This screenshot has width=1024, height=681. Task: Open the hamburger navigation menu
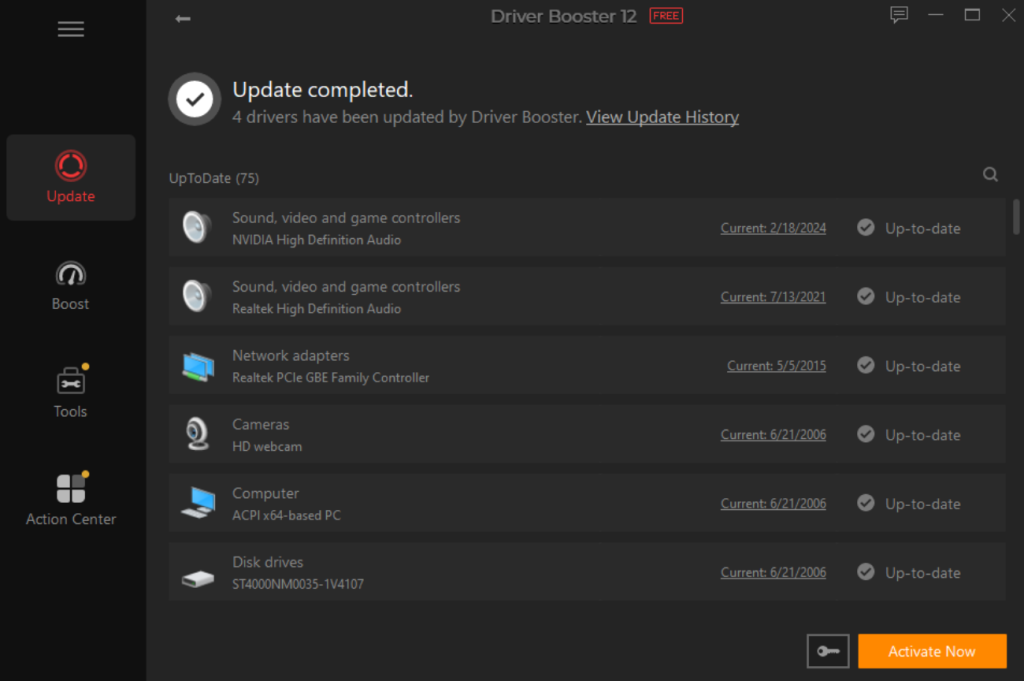(70, 29)
